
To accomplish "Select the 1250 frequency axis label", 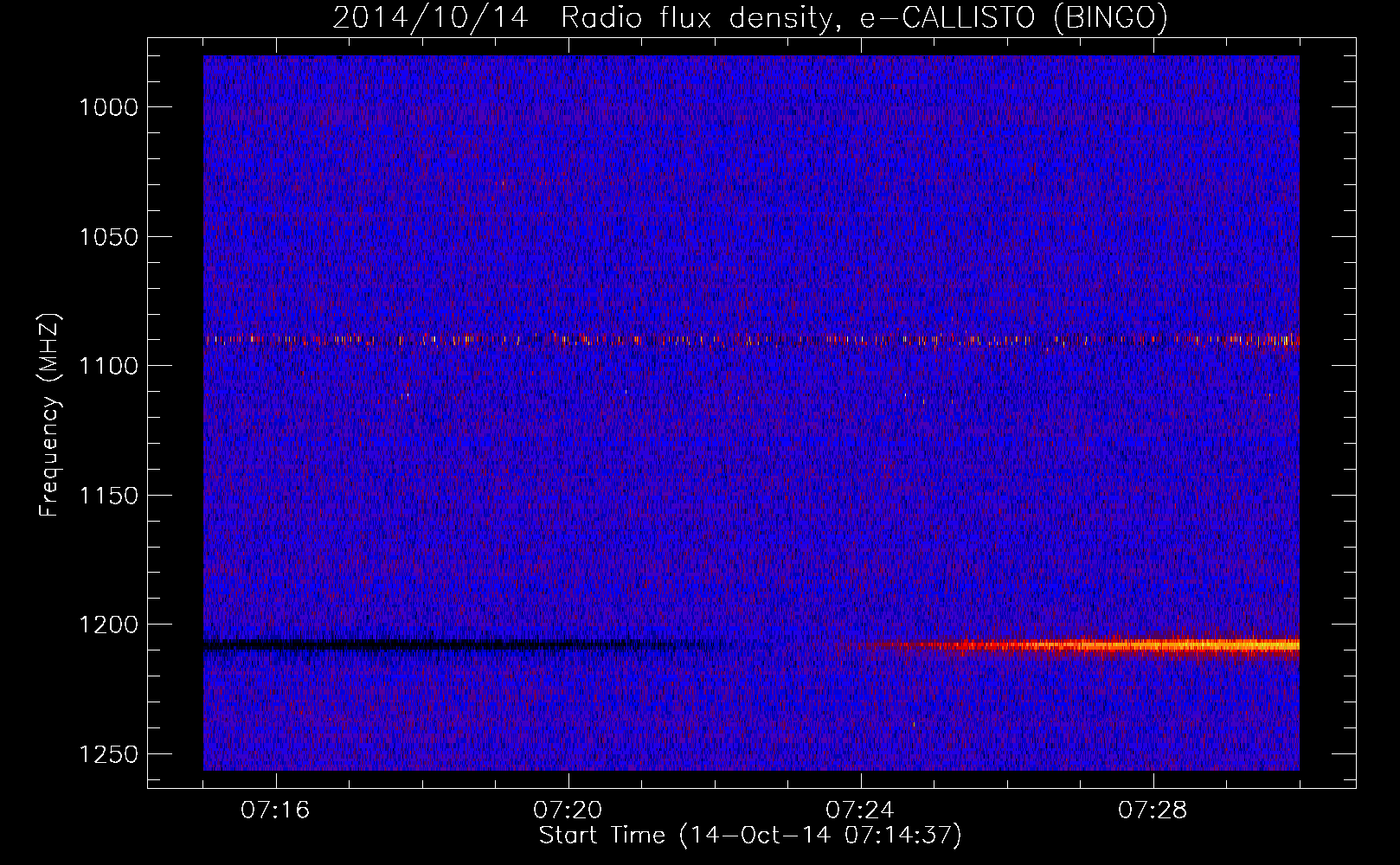I will click(108, 754).
